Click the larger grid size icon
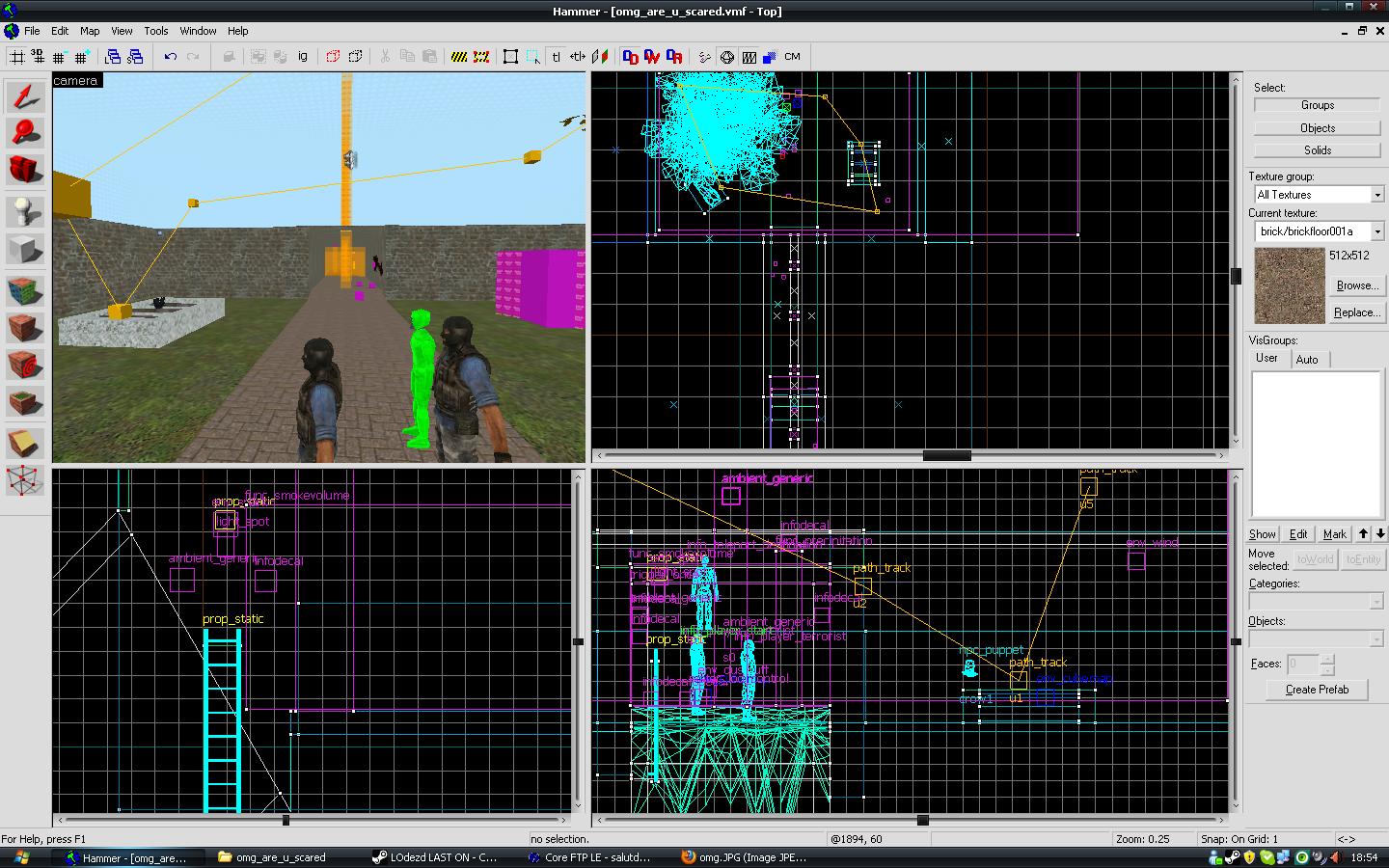This screenshot has height=868, width=1389. pyautogui.click(x=81, y=57)
